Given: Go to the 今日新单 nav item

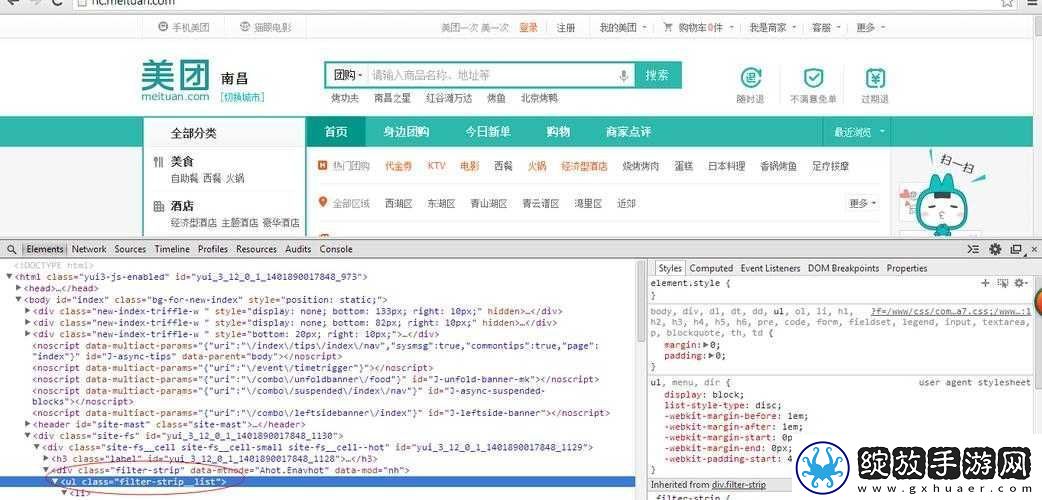Looking at the screenshot, I should [488, 132].
